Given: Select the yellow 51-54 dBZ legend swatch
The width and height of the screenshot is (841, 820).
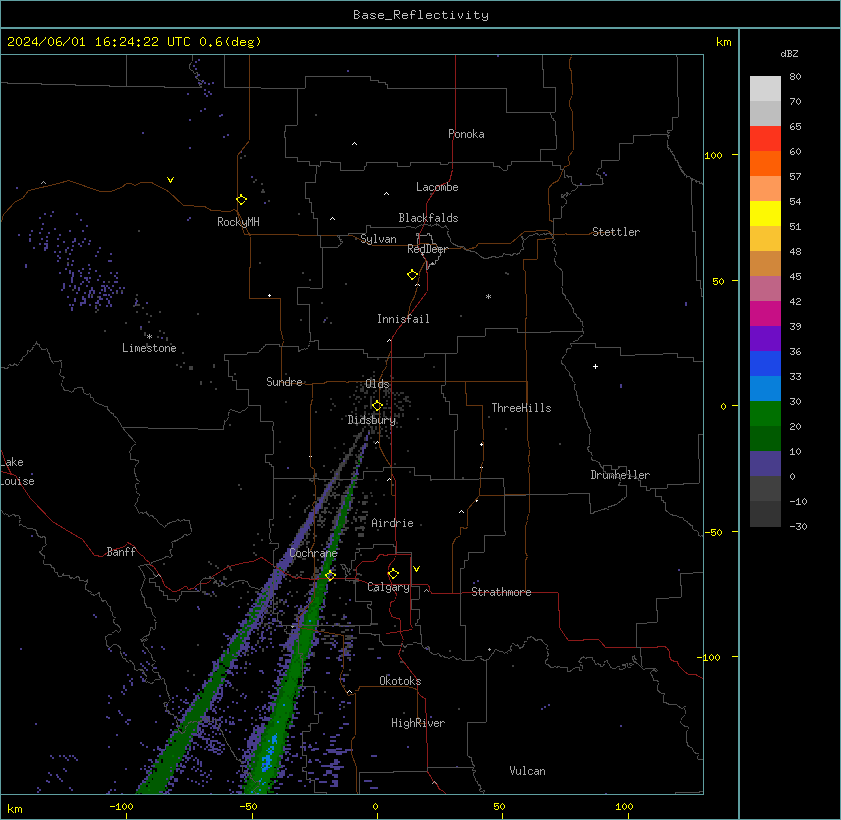Looking at the screenshot, I should click(765, 213).
